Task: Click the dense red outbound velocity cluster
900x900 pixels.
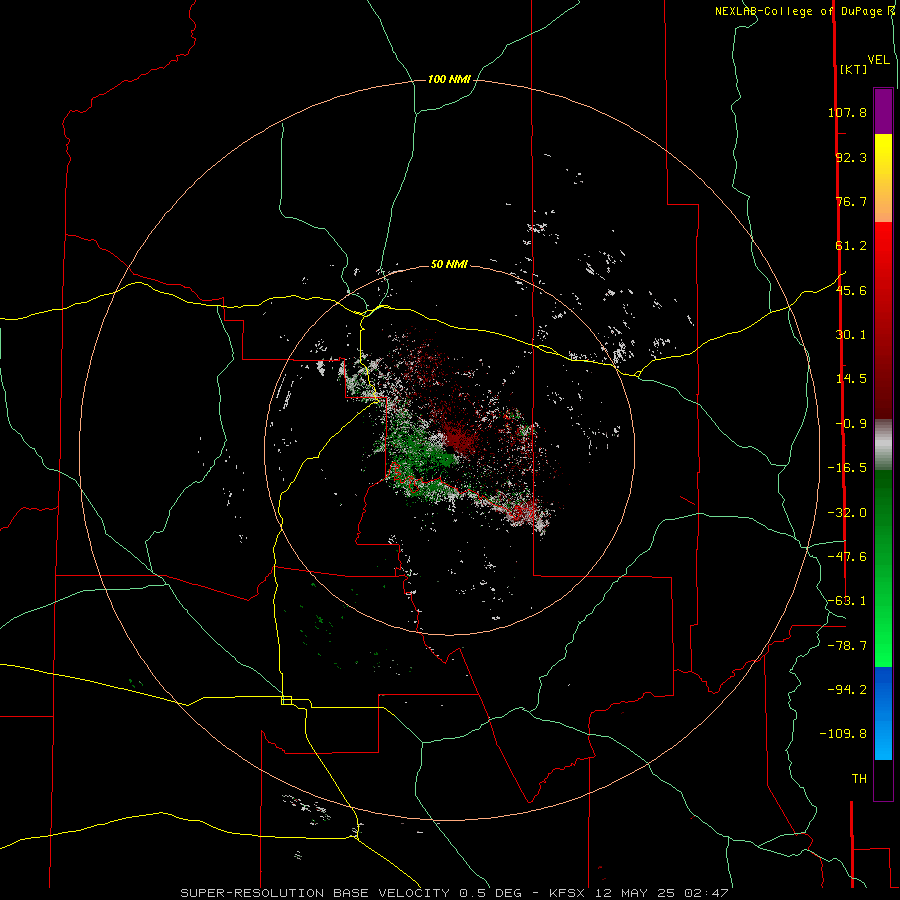Action: point(459,439)
